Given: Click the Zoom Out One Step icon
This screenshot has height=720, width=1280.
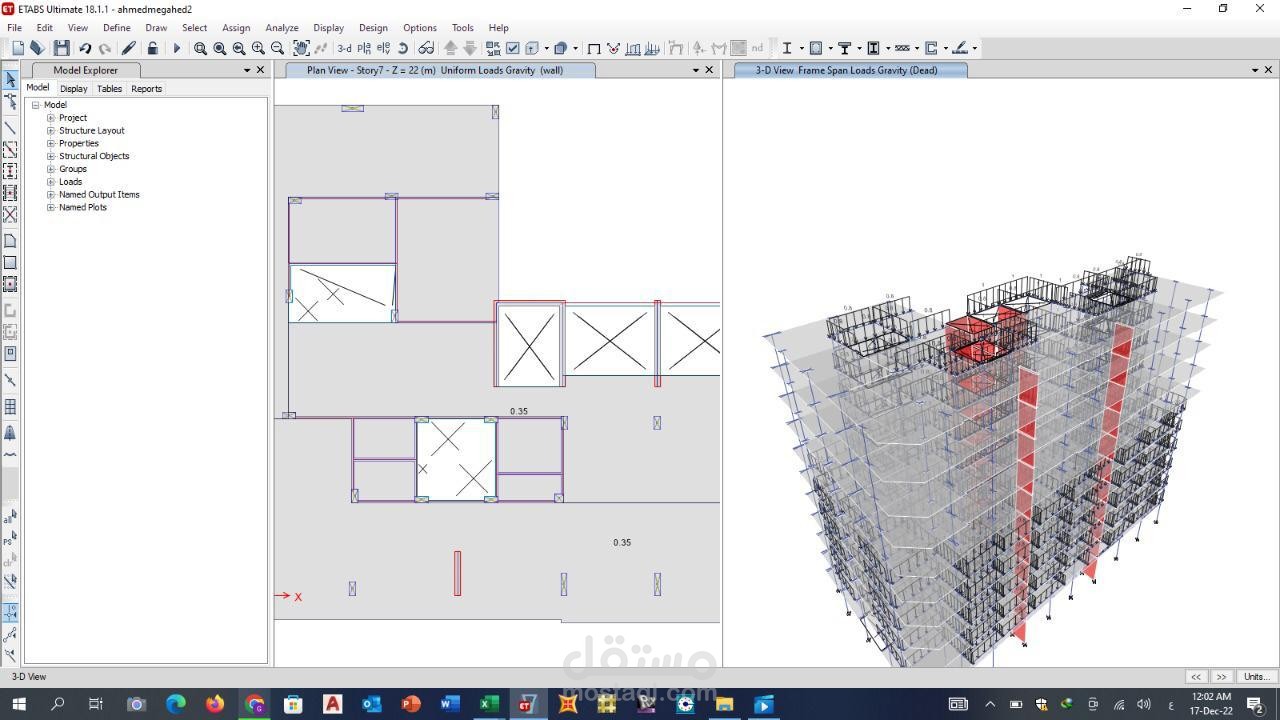Looking at the screenshot, I should pos(277,48).
